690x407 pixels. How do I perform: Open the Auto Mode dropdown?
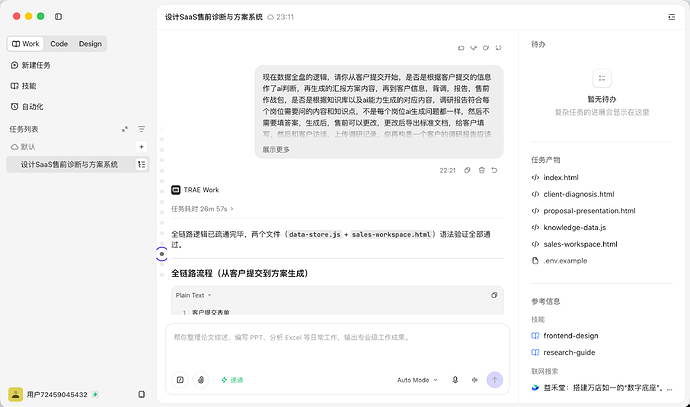417,380
